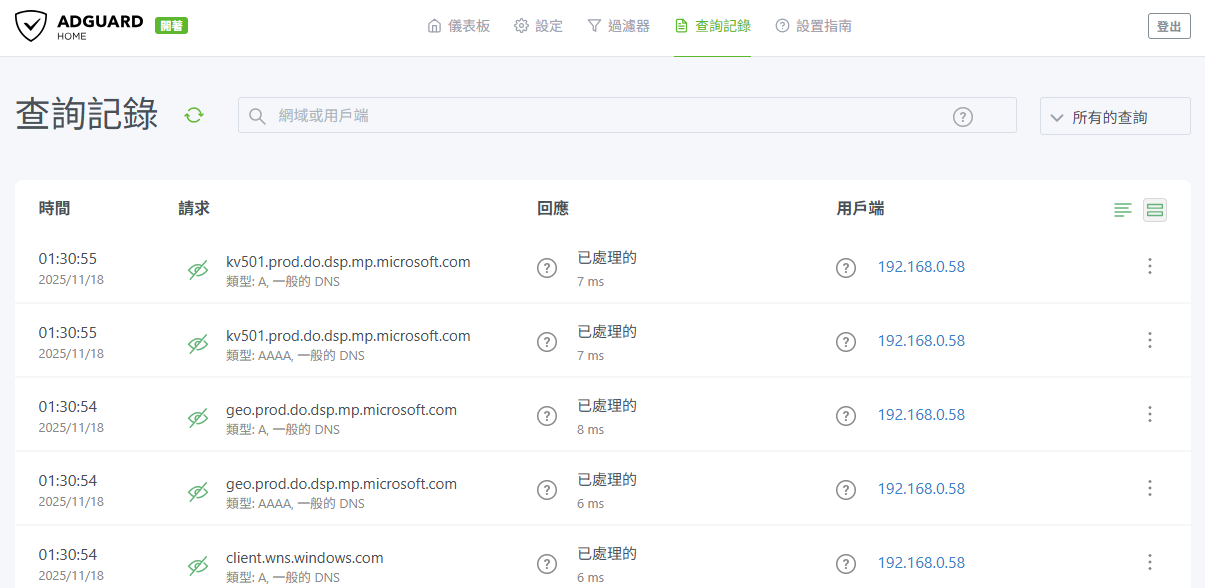Open response details for first kv501 query
This screenshot has width=1205, height=588.
pyautogui.click(x=547, y=268)
